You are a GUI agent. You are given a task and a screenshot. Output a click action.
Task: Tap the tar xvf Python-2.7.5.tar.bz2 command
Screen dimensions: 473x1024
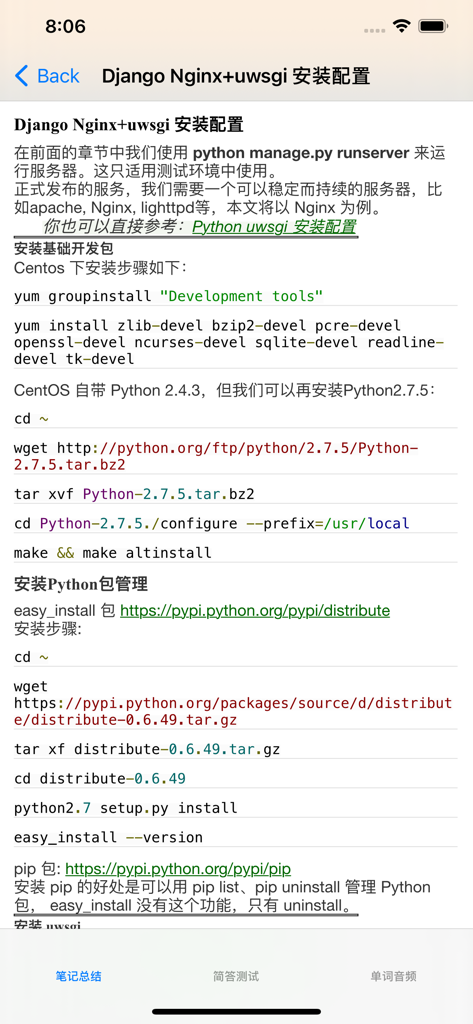(x=134, y=494)
